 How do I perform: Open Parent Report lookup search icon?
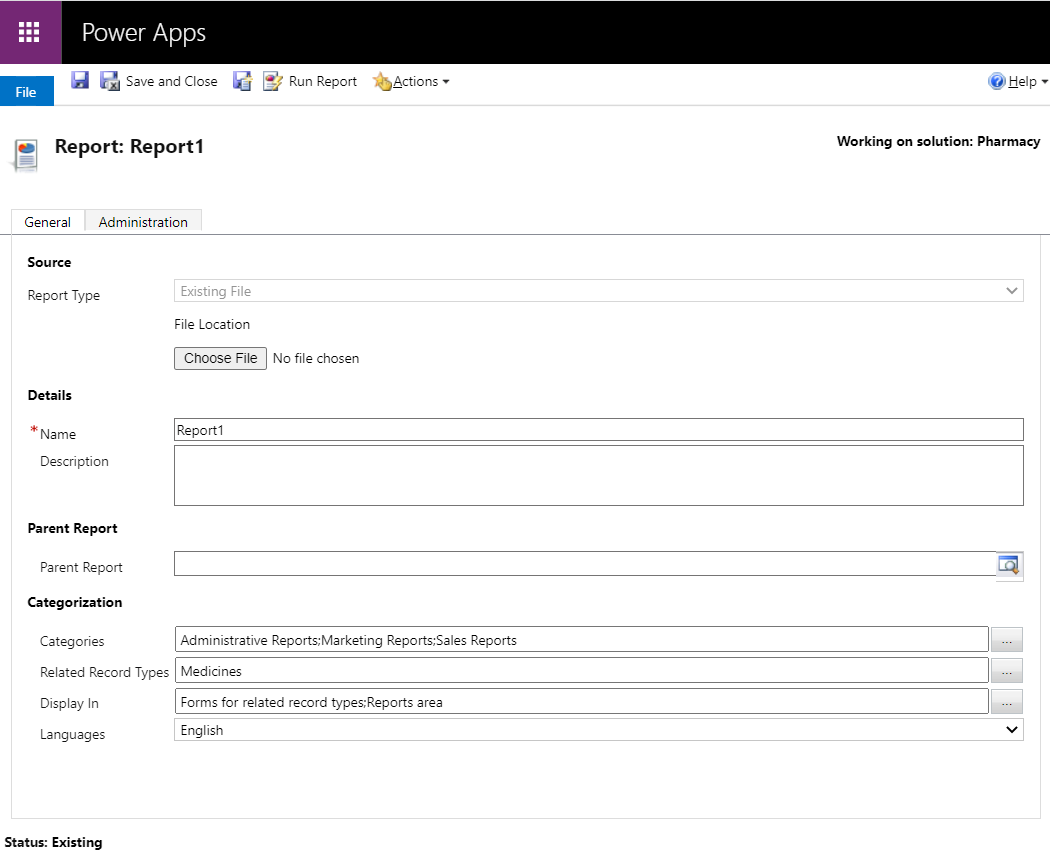[1008, 564]
